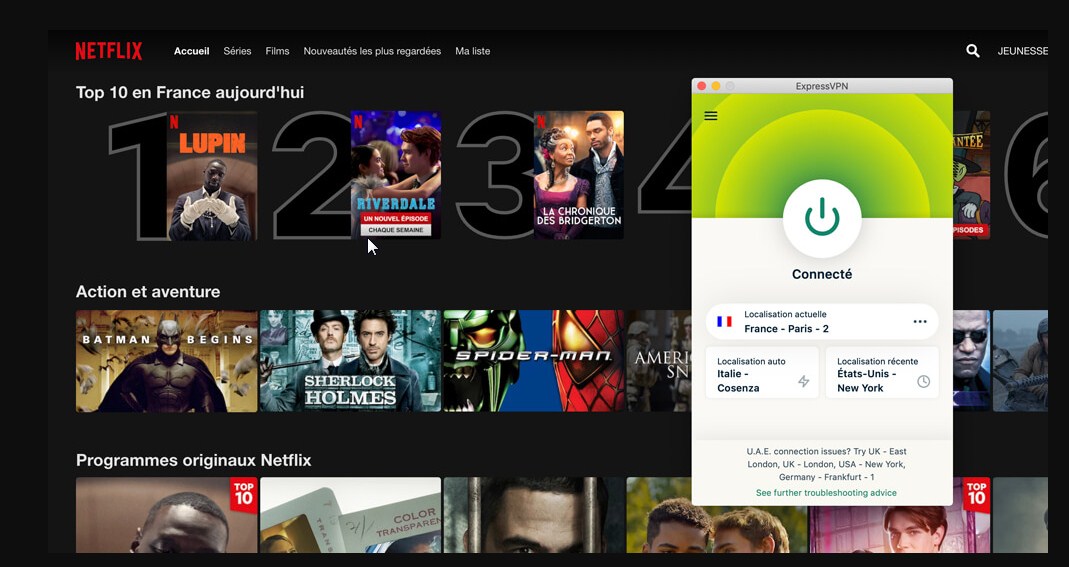Open Spider-Man thumbnail
The width and height of the screenshot is (1069, 567).
point(534,361)
